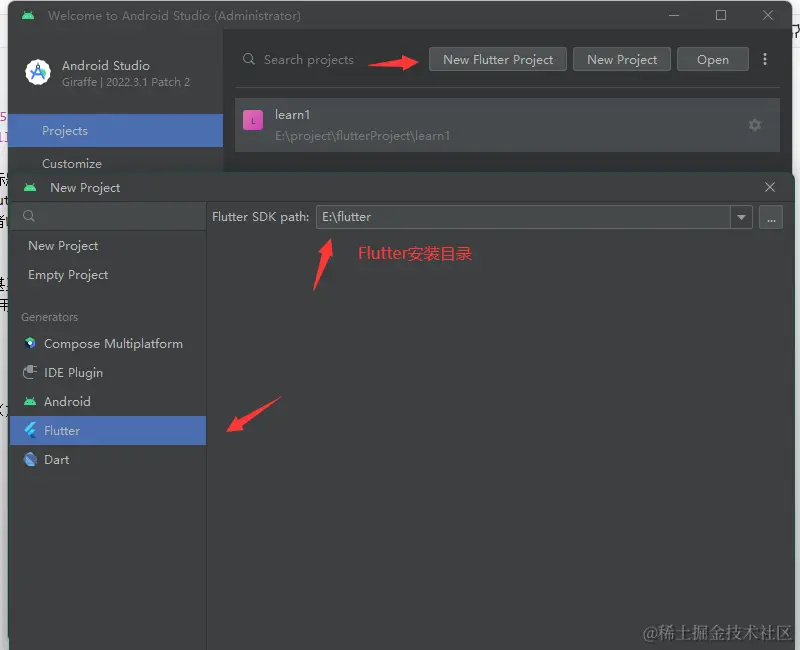
Task: Click the New Flutter Project button
Action: [497, 59]
